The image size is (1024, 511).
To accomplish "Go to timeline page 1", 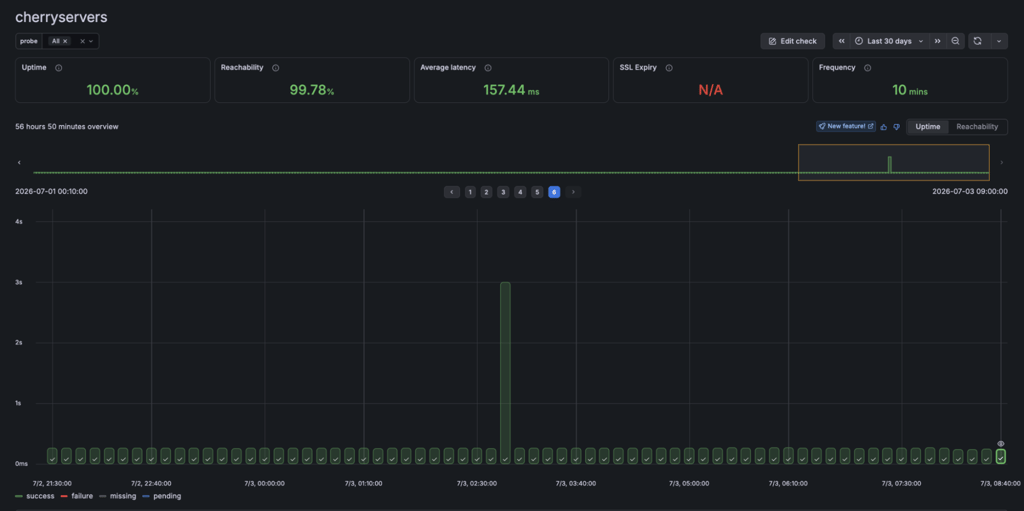I will point(470,192).
